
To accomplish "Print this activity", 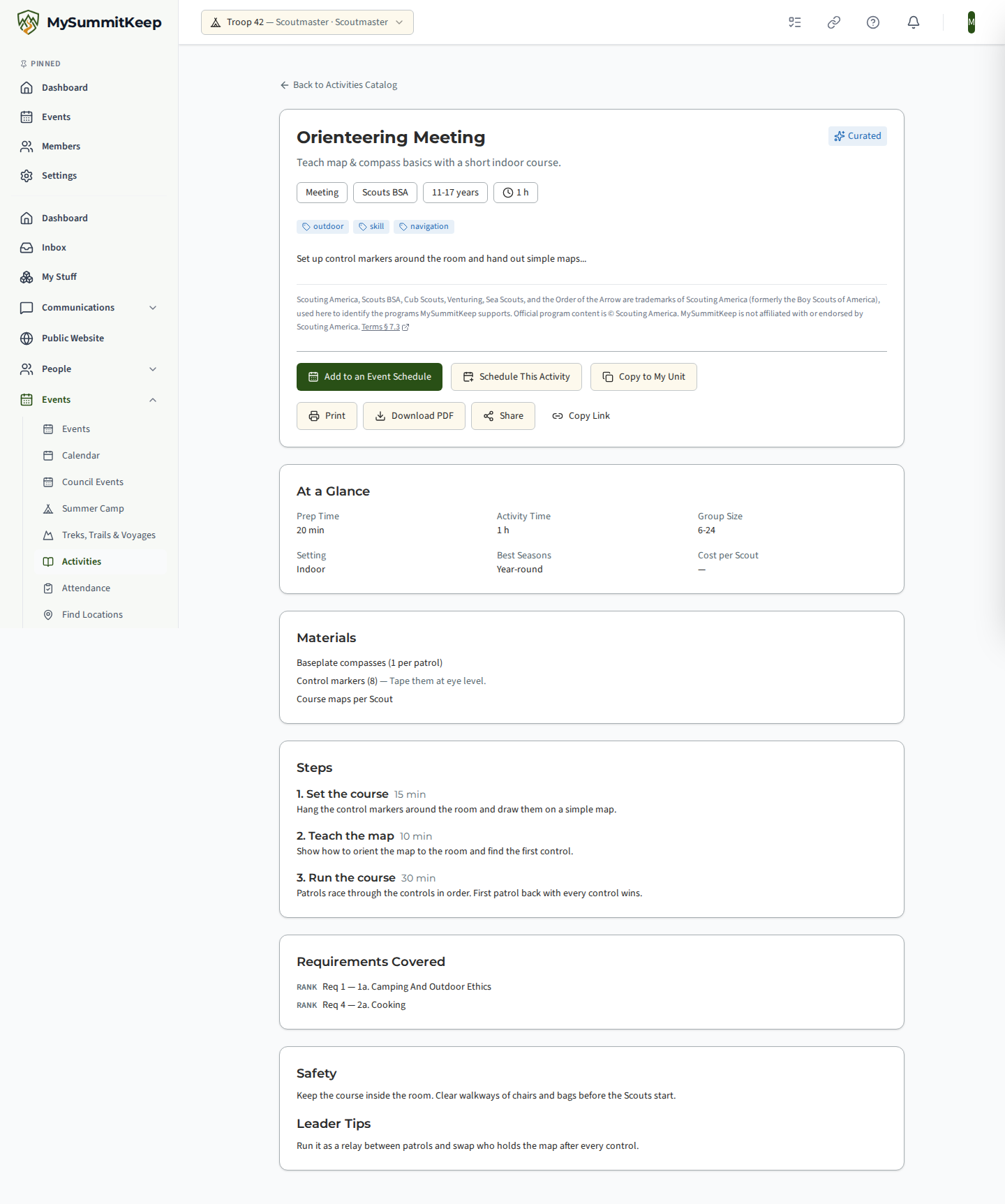I will (327, 416).
